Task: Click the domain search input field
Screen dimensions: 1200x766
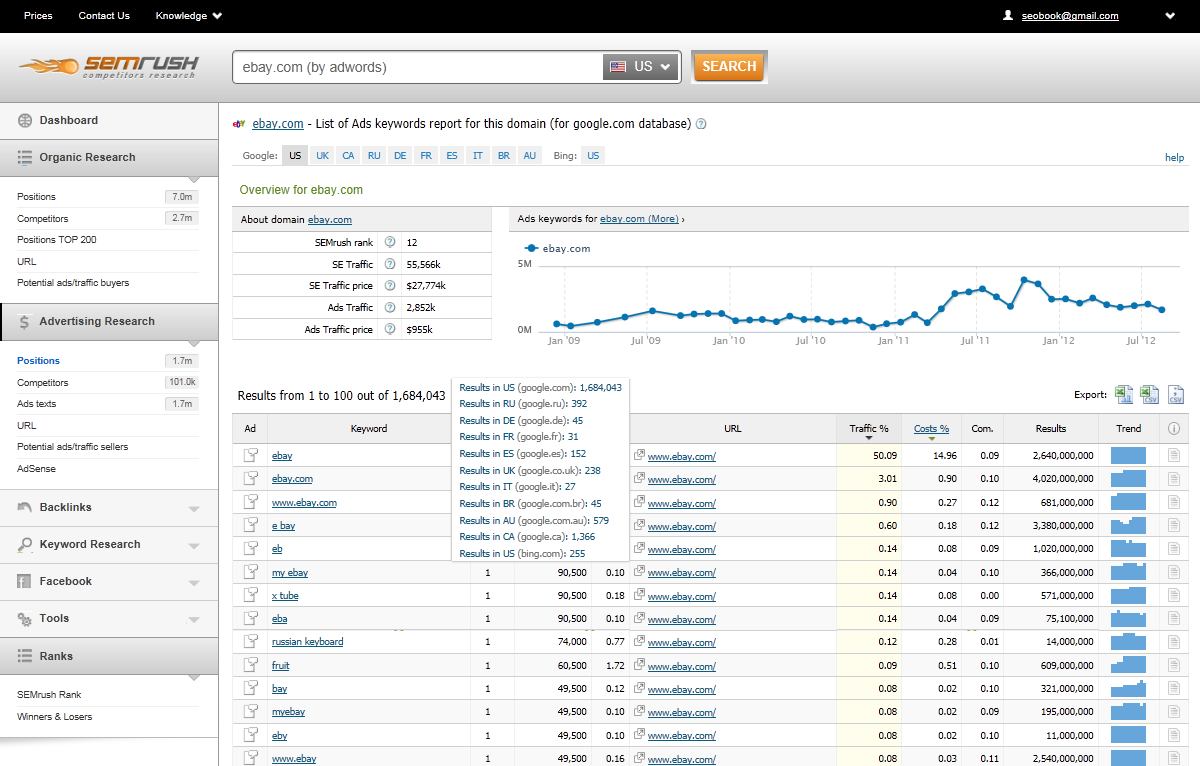Action: (x=418, y=67)
